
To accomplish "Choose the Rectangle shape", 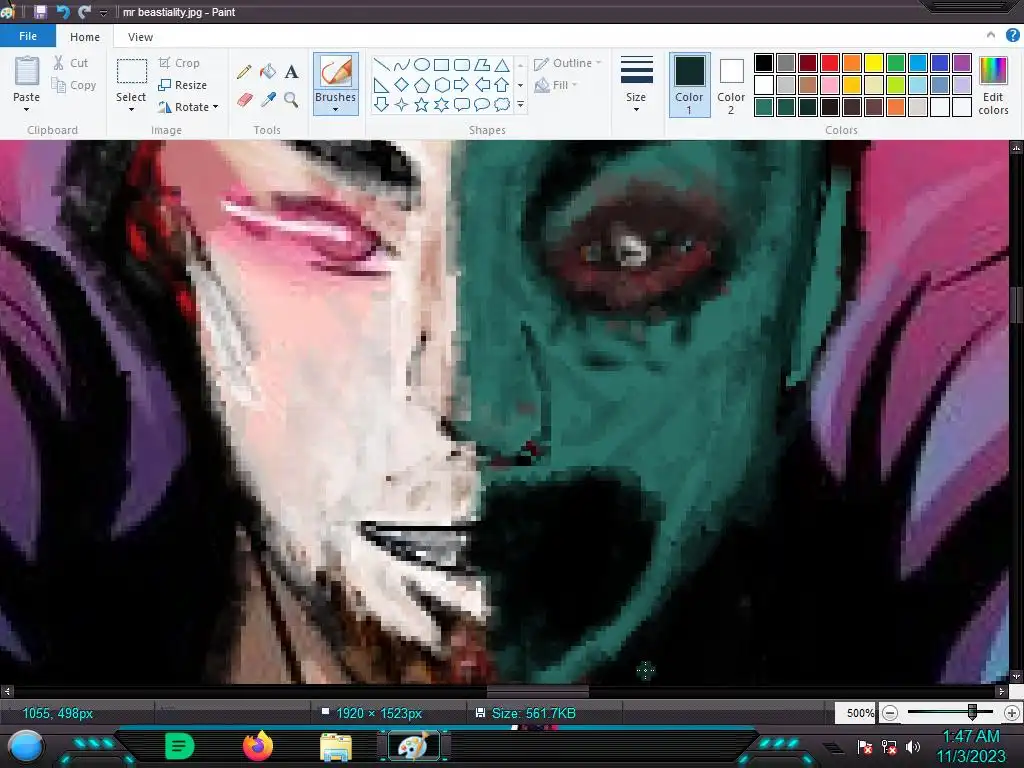I will (441, 65).
